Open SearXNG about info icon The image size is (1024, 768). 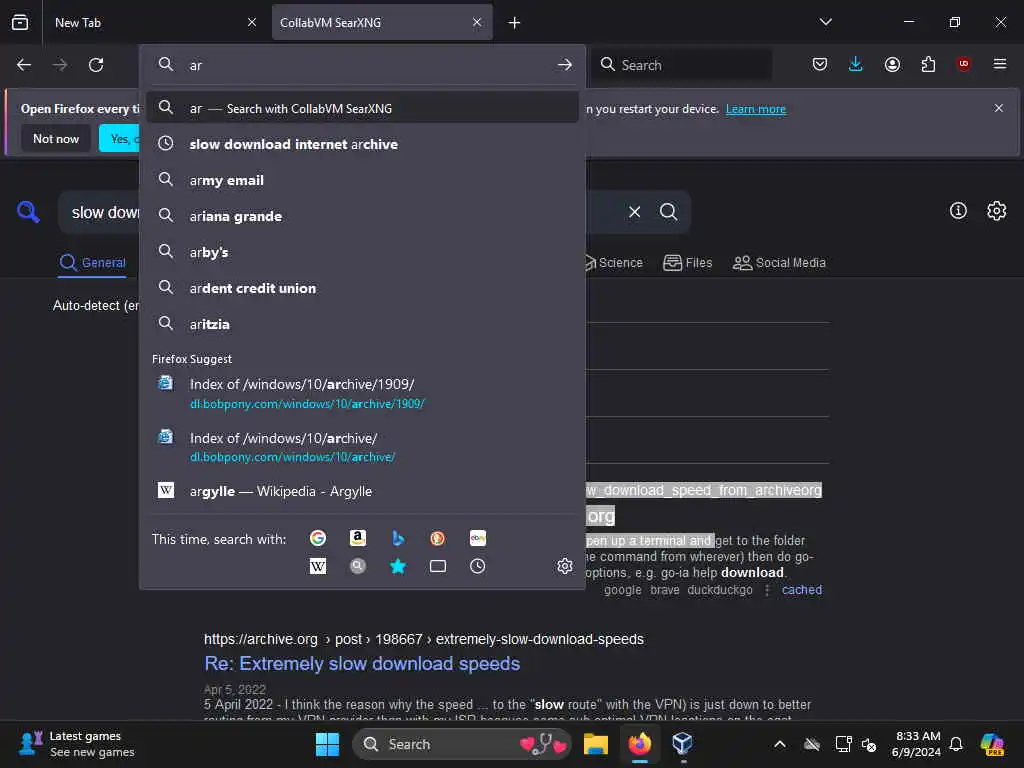coord(958,211)
